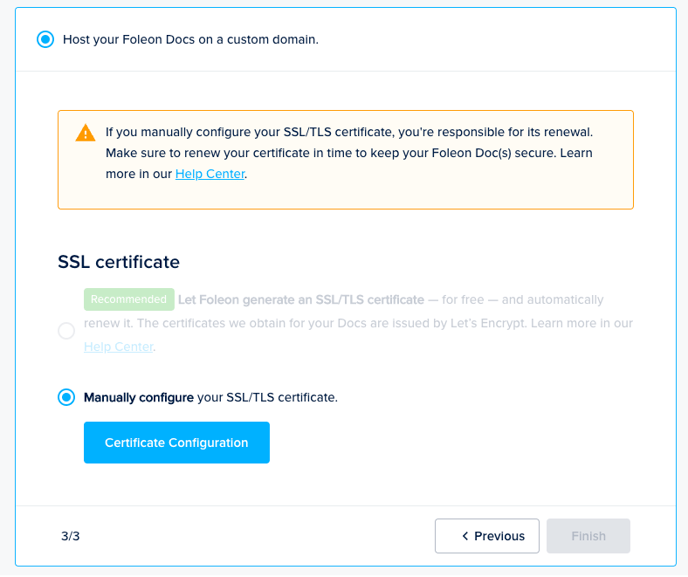The image size is (688, 577).
Task: Click the SSL certificate heading
Action: click(119, 262)
